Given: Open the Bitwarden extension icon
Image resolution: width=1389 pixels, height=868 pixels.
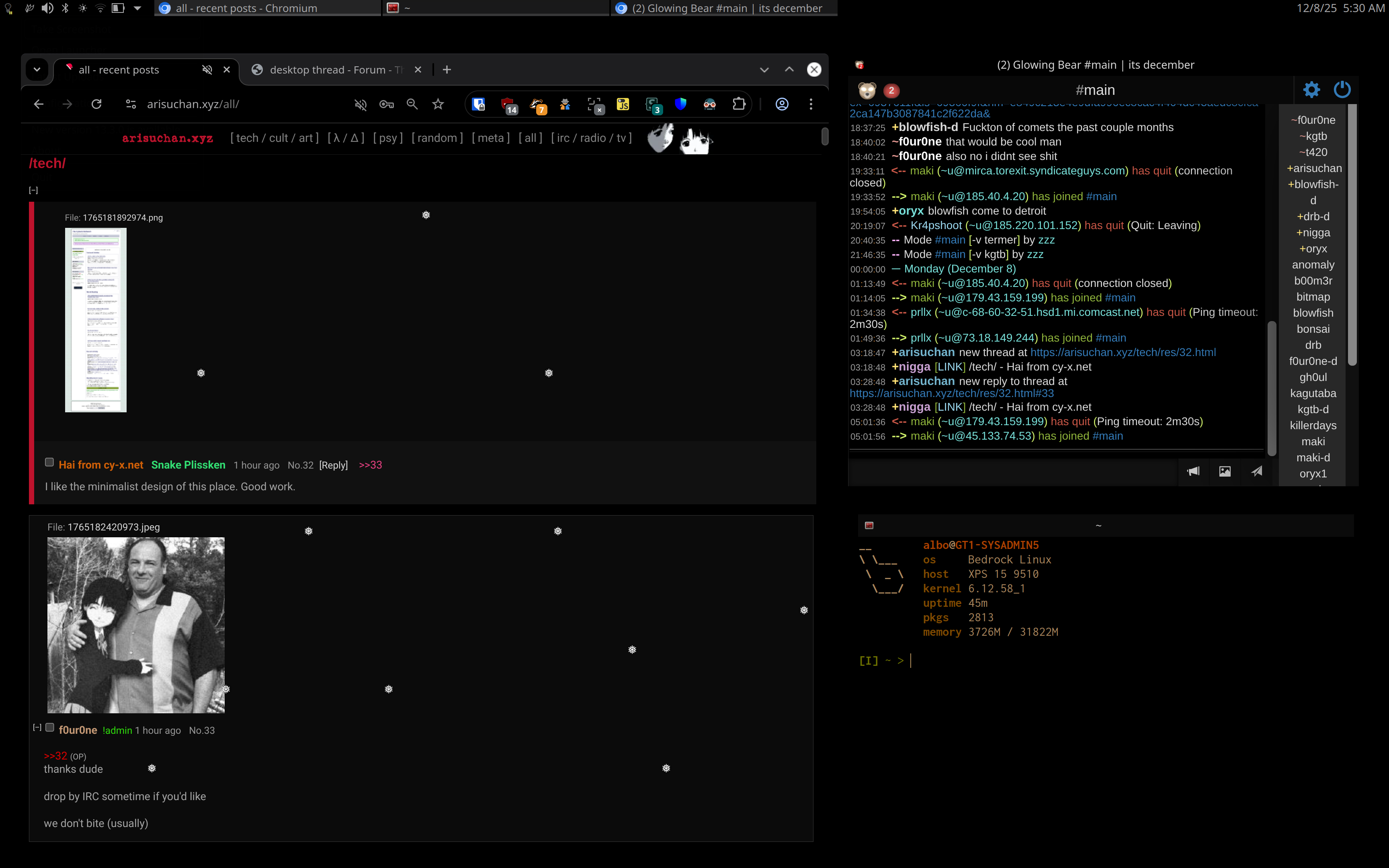Looking at the screenshot, I should pos(479,104).
